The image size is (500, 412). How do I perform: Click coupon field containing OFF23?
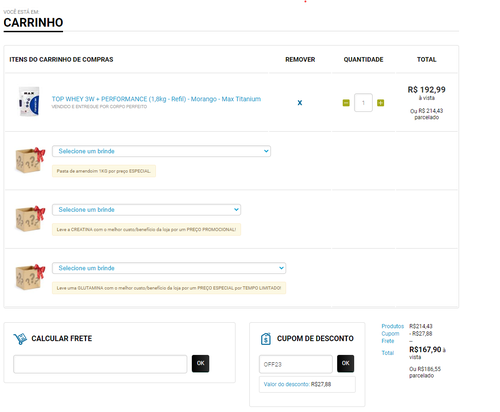pyautogui.click(x=296, y=364)
